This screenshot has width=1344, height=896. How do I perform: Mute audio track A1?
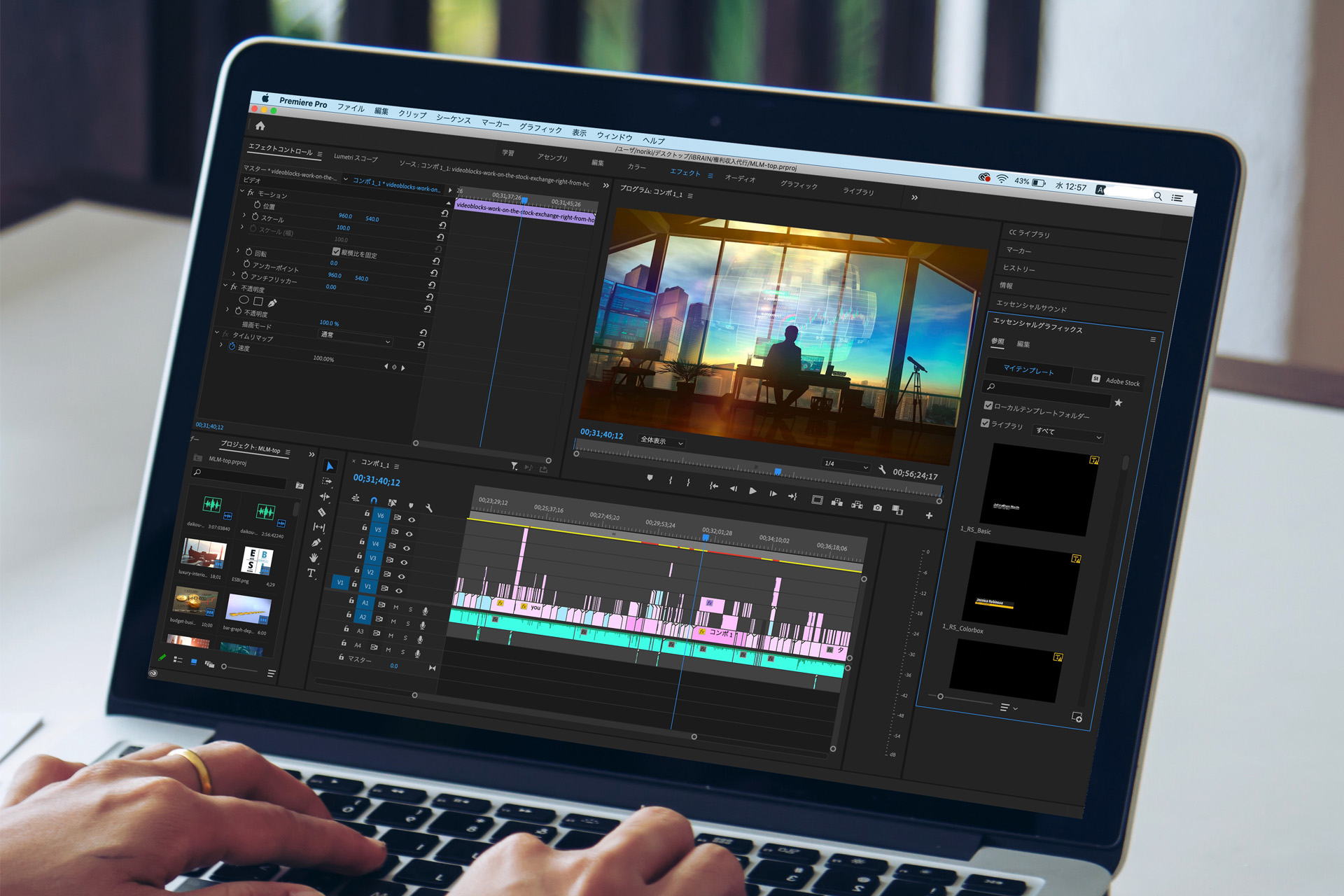tap(395, 607)
